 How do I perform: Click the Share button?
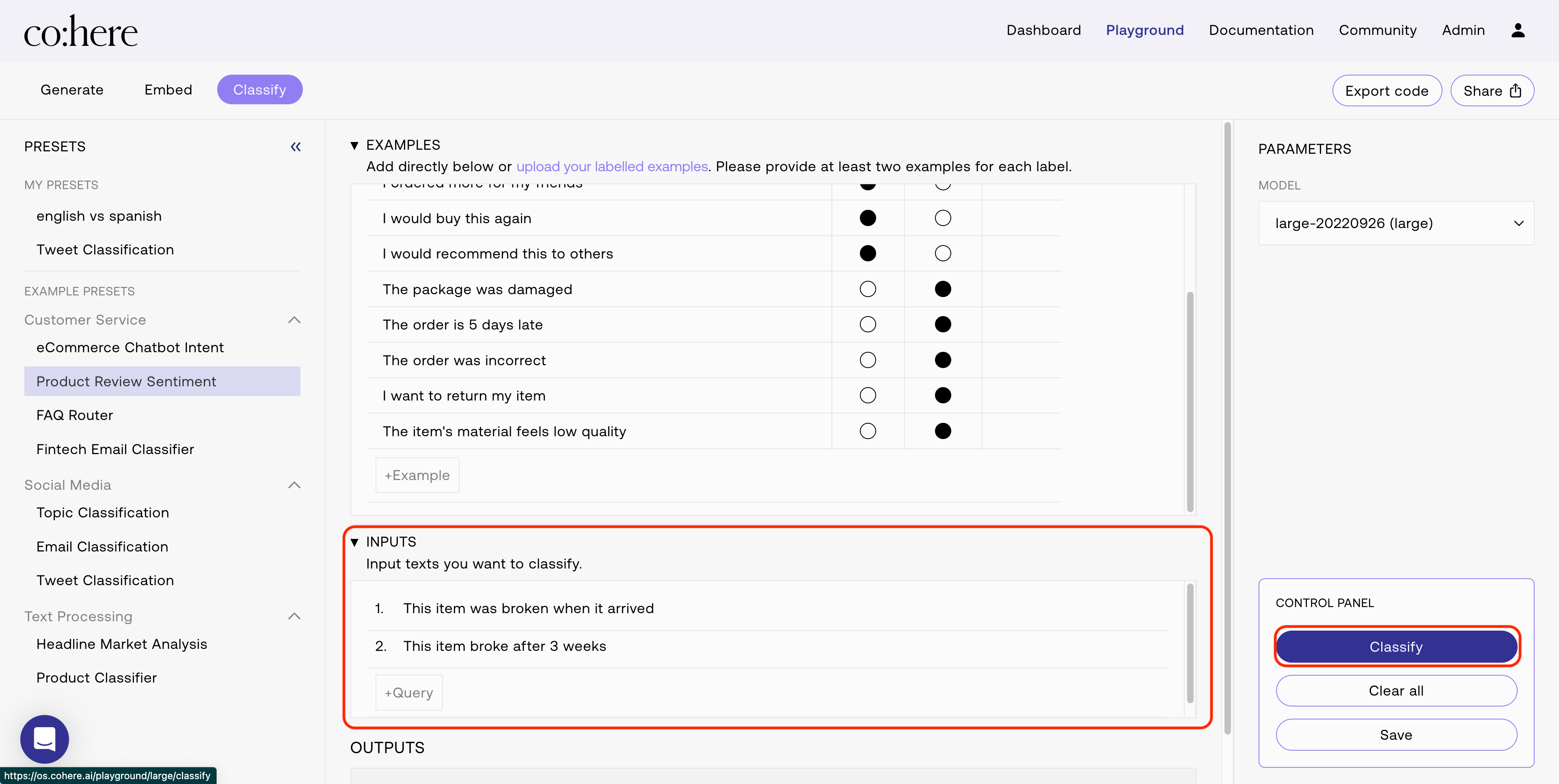click(x=1491, y=91)
